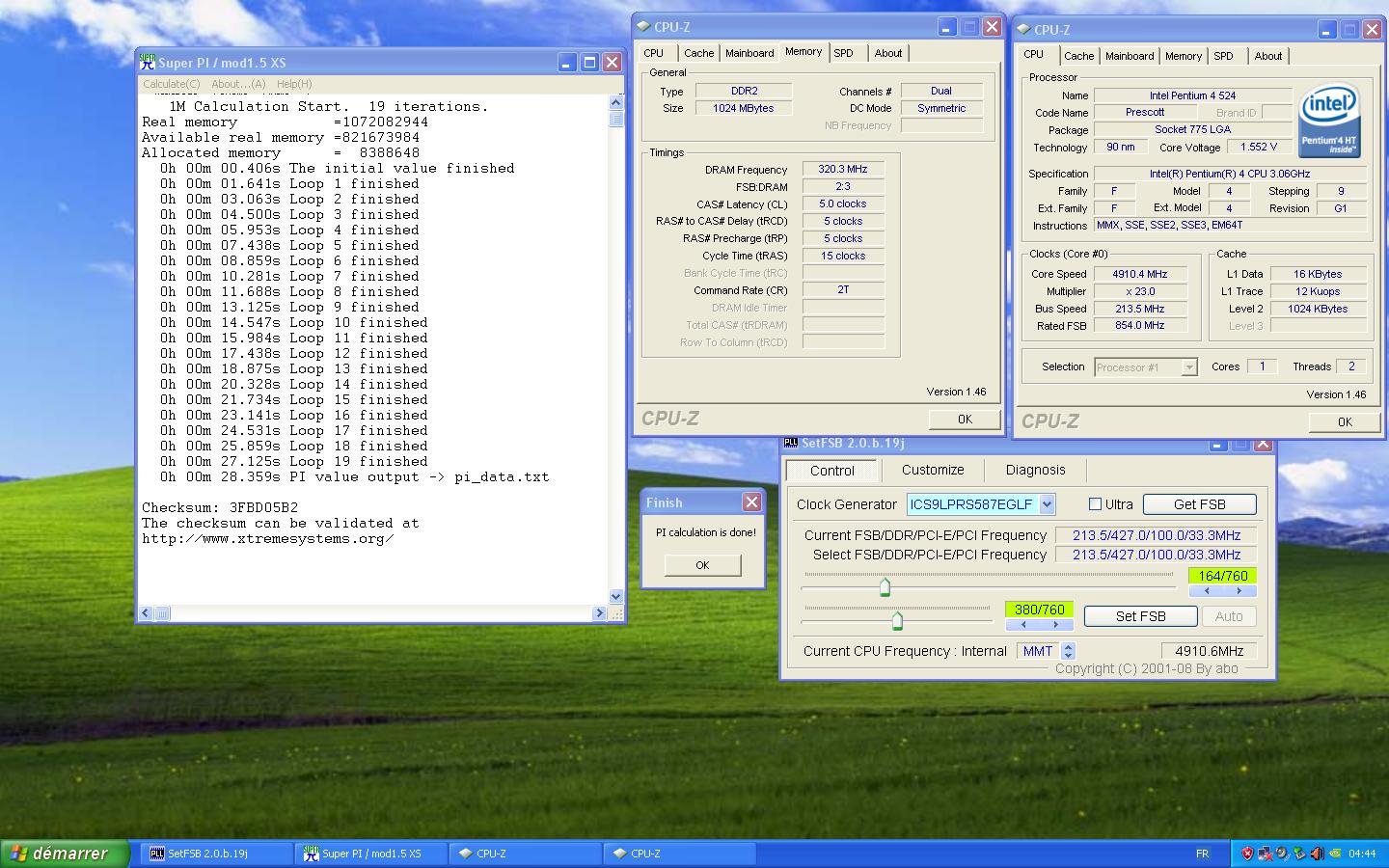Decrease 380/760 value with left arrow
This screenshot has height=868, width=1389.
click(x=1022, y=625)
